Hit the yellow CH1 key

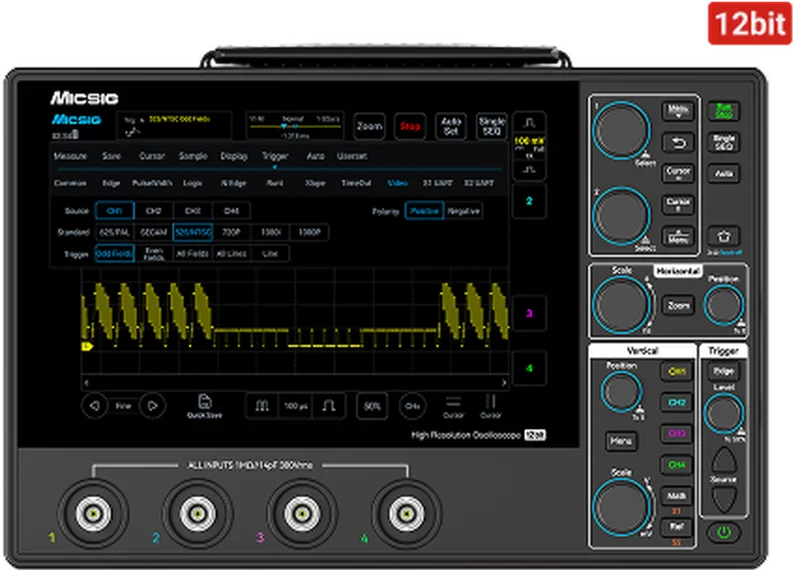[677, 371]
